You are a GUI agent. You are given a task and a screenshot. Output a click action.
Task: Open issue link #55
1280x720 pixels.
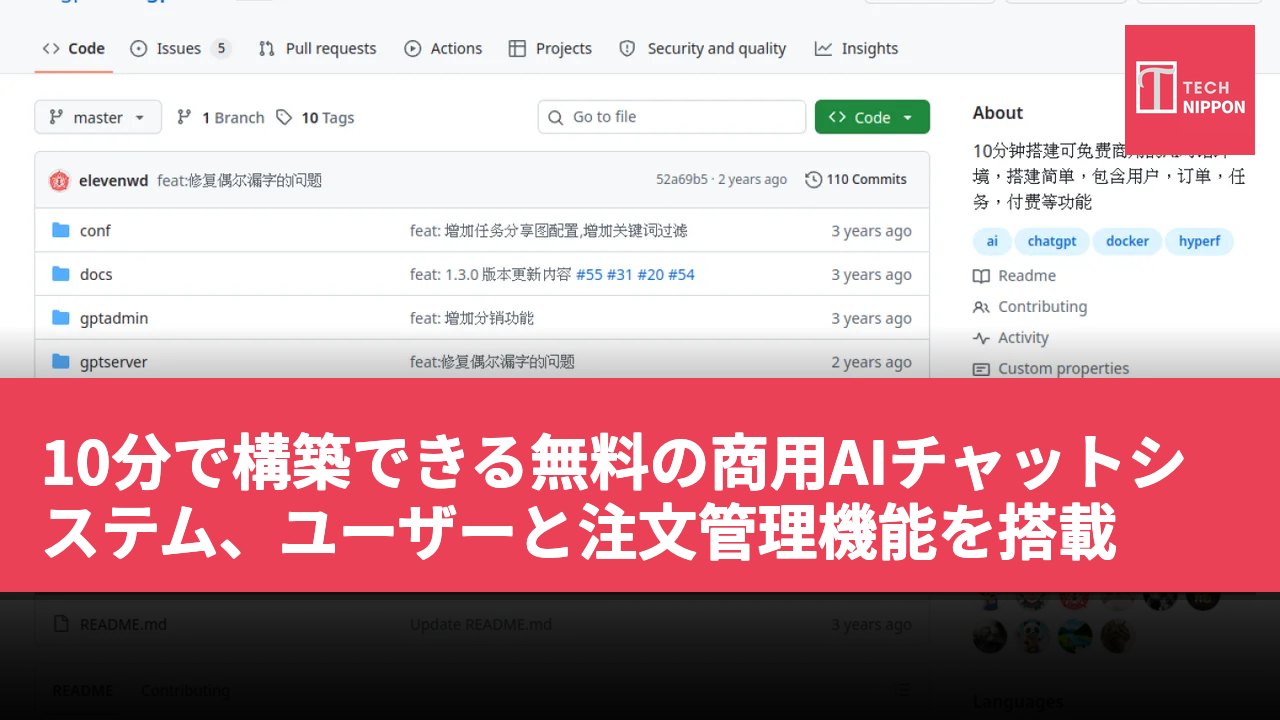coord(589,274)
